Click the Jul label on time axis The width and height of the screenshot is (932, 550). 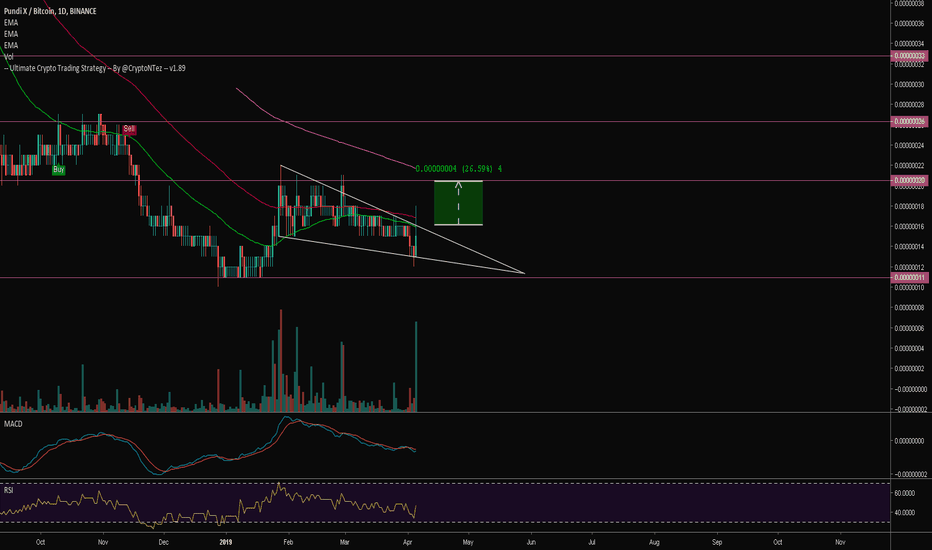coord(592,542)
